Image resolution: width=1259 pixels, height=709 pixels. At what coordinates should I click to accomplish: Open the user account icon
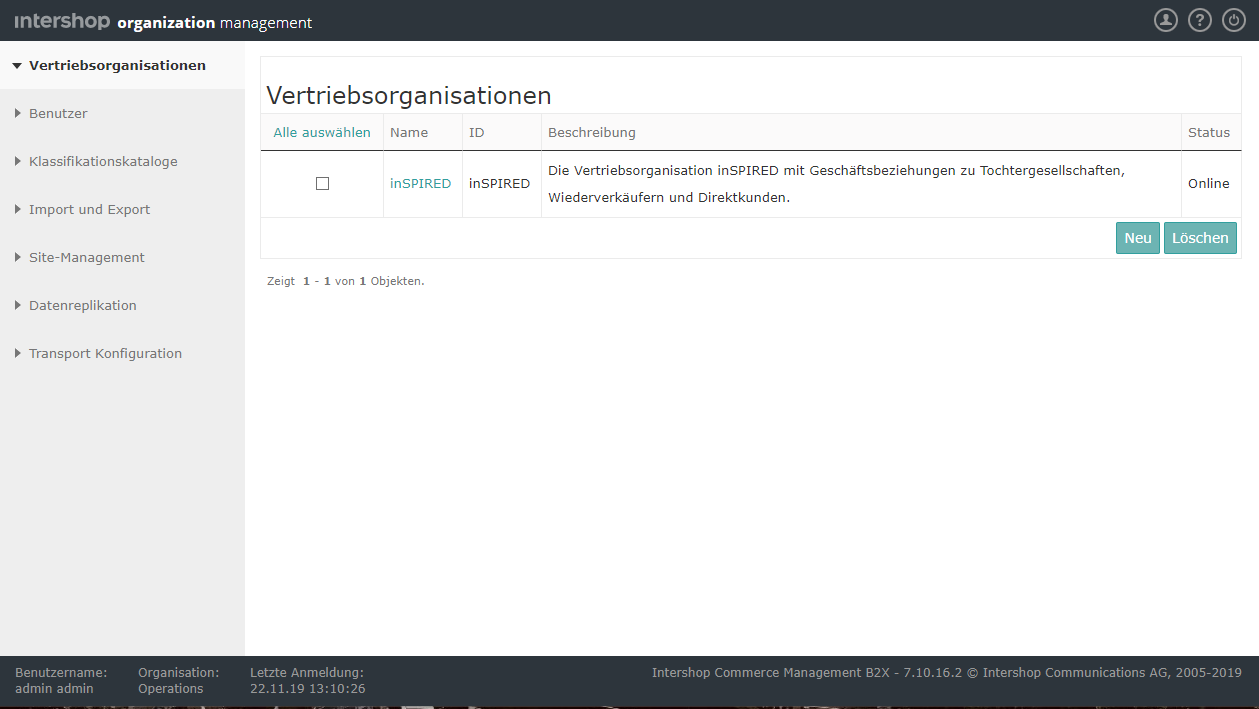coord(1165,19)
